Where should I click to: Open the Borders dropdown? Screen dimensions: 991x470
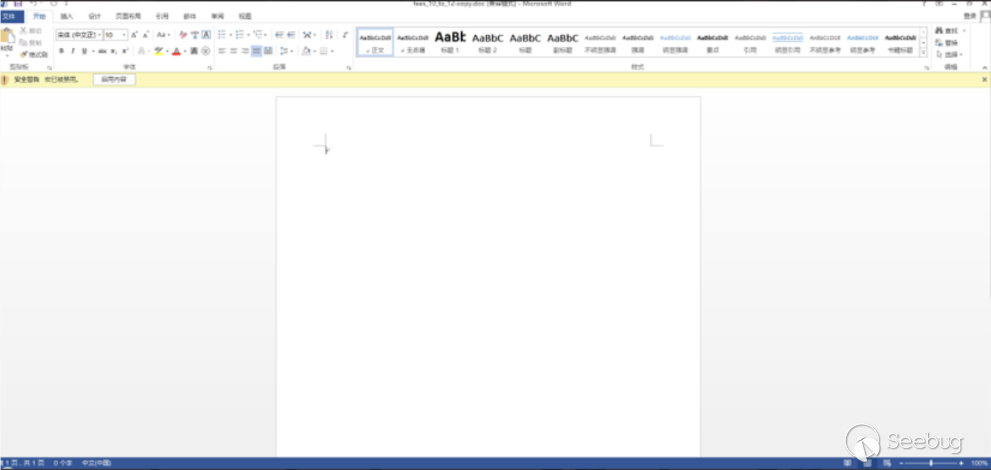tap(325, 51)
